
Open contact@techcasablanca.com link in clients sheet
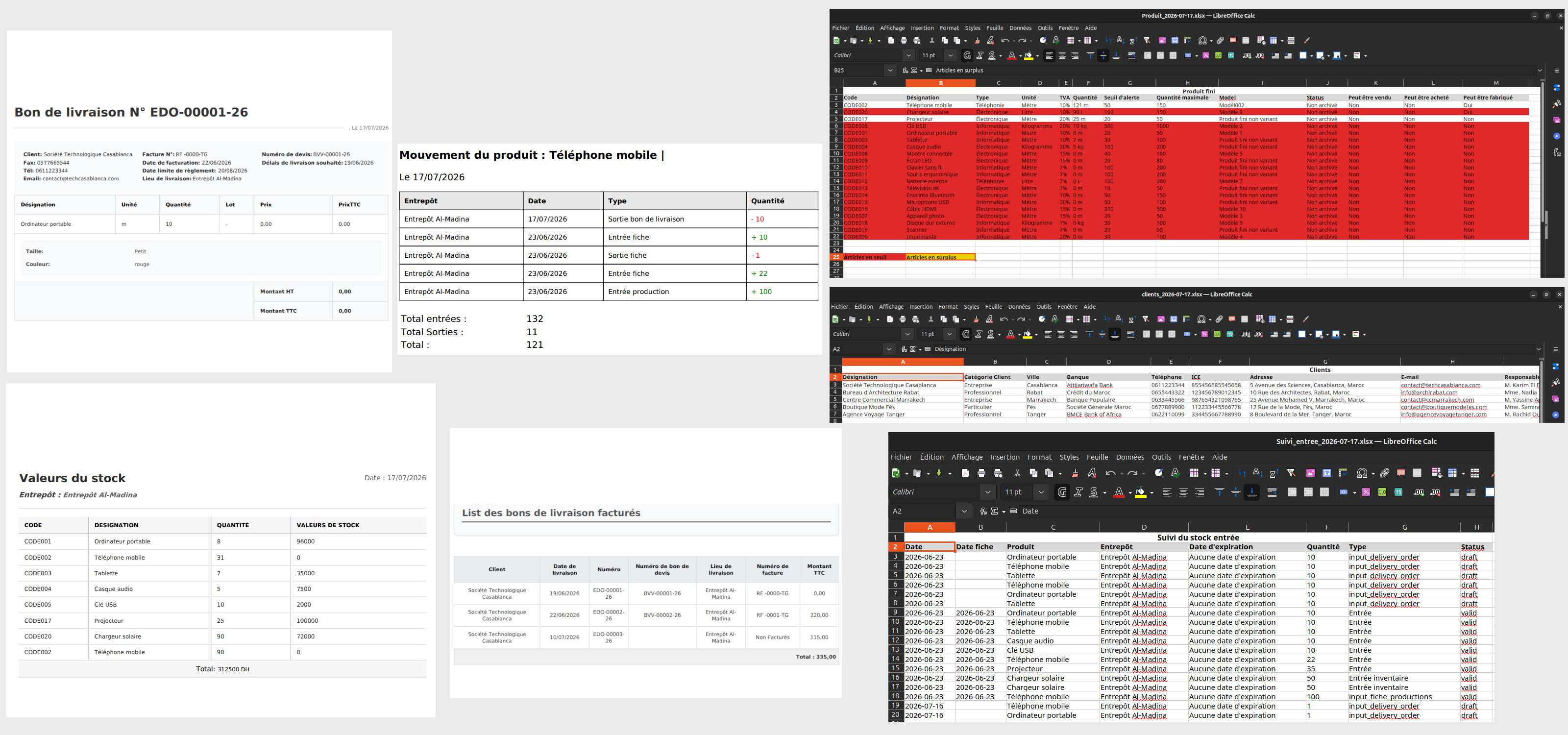coord(1440,385)
